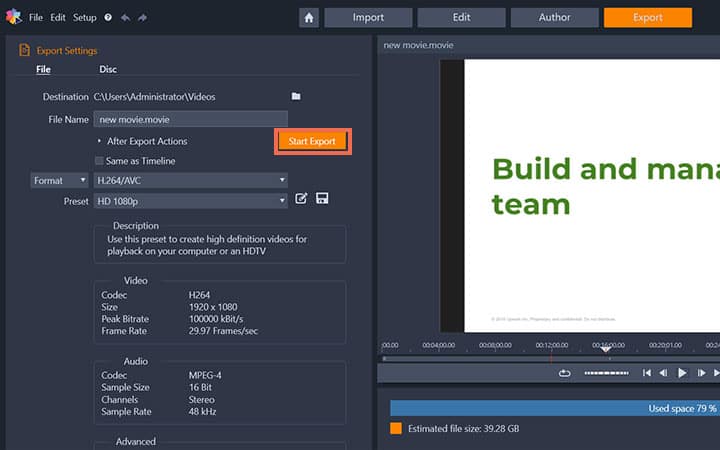
Task: Click the Pinnacle Studio logo icon
Action: click(x=13, y=17)
